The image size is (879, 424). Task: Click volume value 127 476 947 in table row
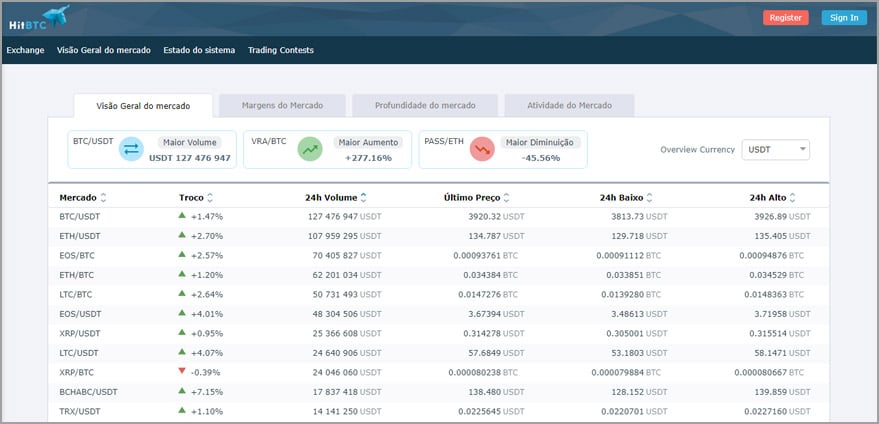(333, 216)
